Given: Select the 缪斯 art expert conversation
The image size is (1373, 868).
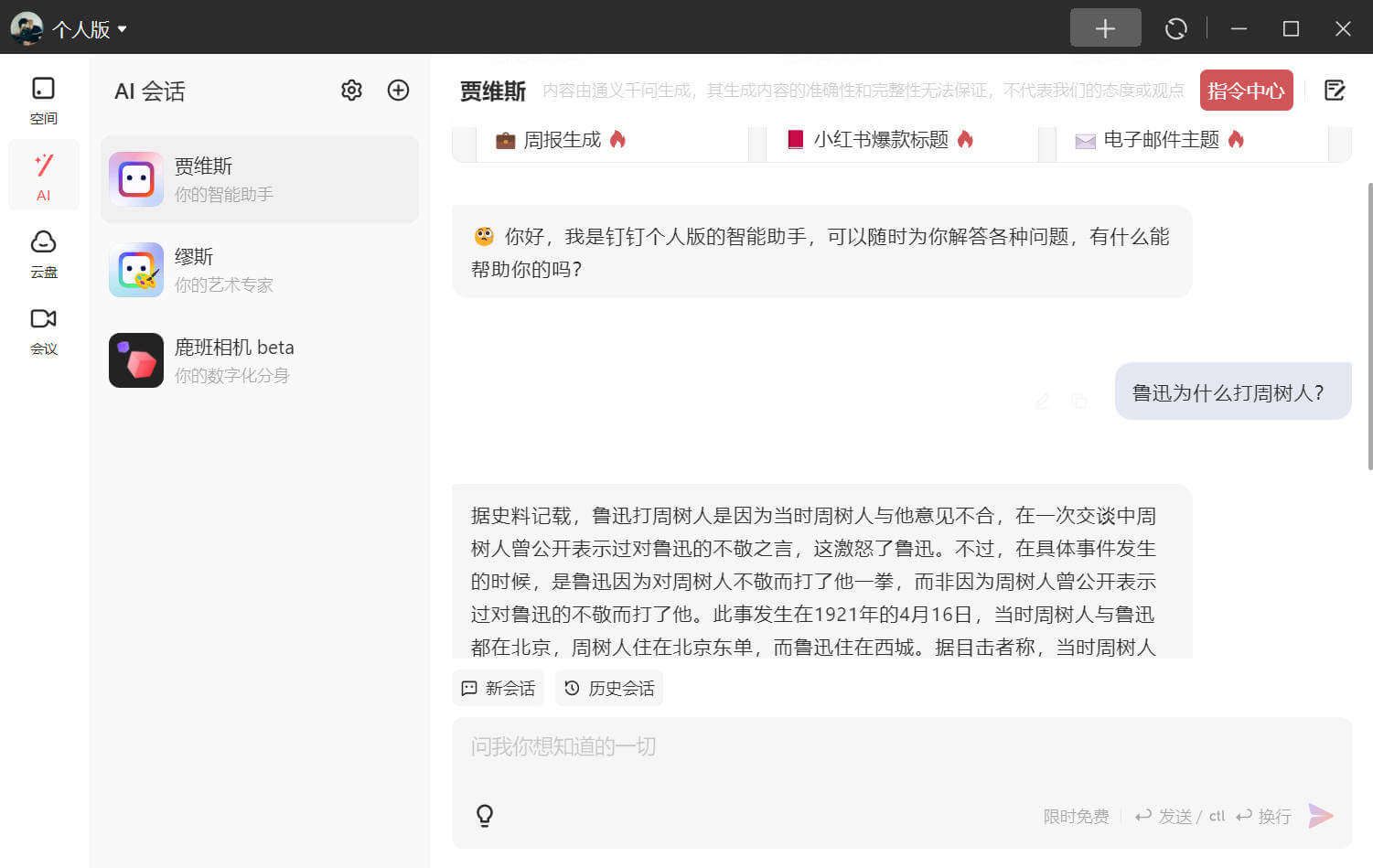Looking at the screenshot, I should 260,270.
